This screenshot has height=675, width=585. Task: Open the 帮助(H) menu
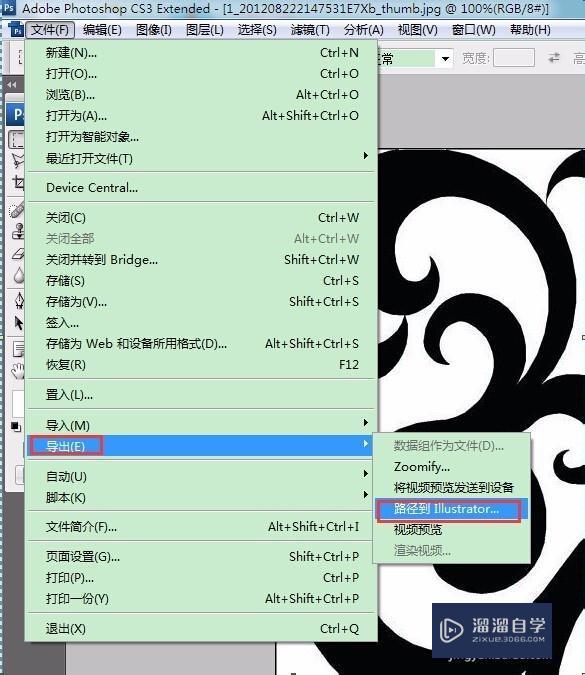[x=530, y=30]
